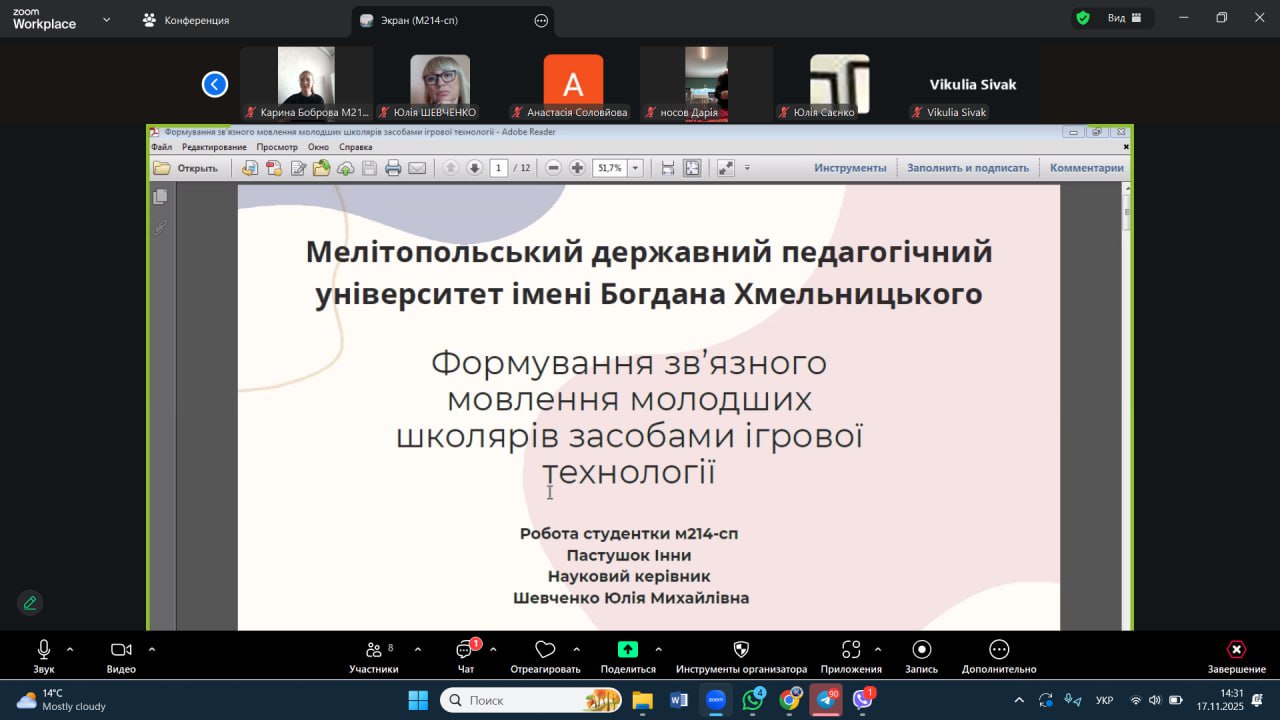Toggle microphone mute in Zoom
The image size is (1280, 720).
[x=43, y=650]
